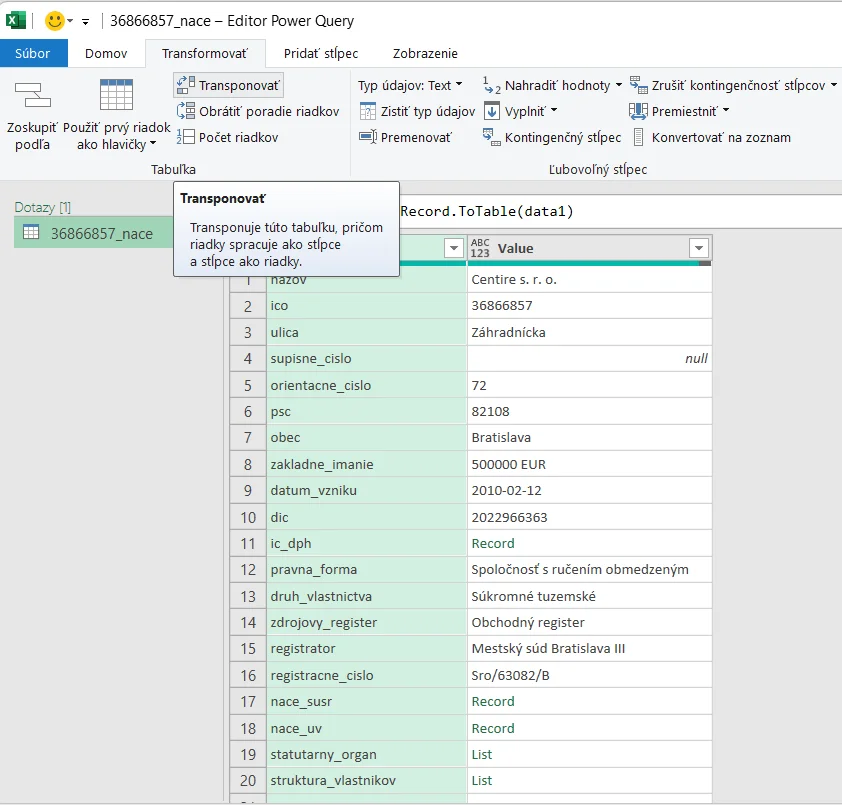Click the "zakladne_imanie" name cell
The image size is (842, 805).
click(367, 464)
